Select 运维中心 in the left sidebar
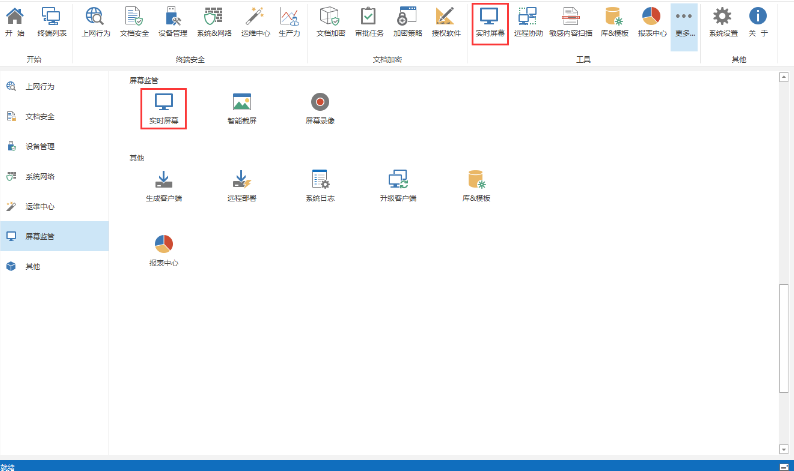Image resolution: width=794 pixels, height=471 pixels. click(x=40, y=206)
